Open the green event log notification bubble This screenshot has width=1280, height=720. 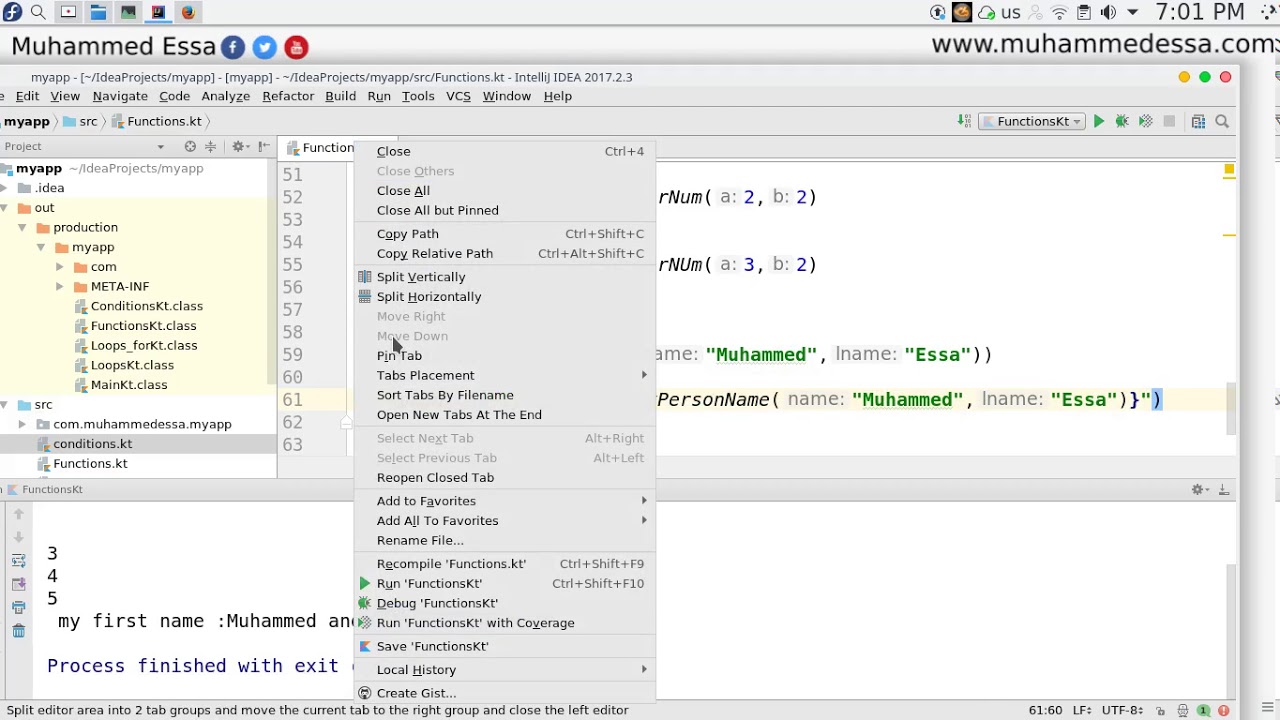click(x=1203, y=710)
